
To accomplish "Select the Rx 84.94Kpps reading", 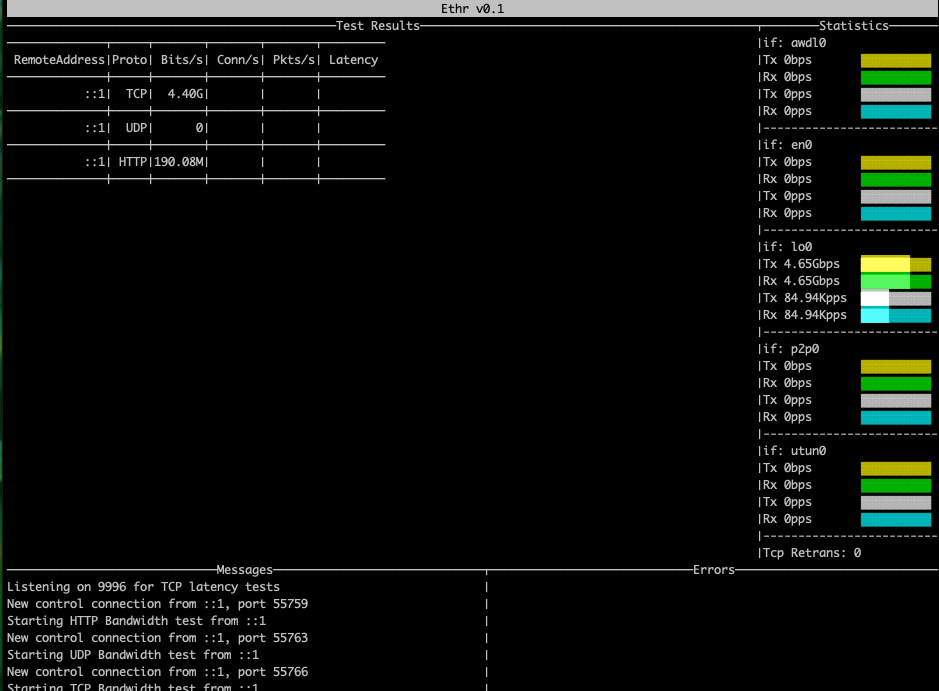I will pos(805,315).
